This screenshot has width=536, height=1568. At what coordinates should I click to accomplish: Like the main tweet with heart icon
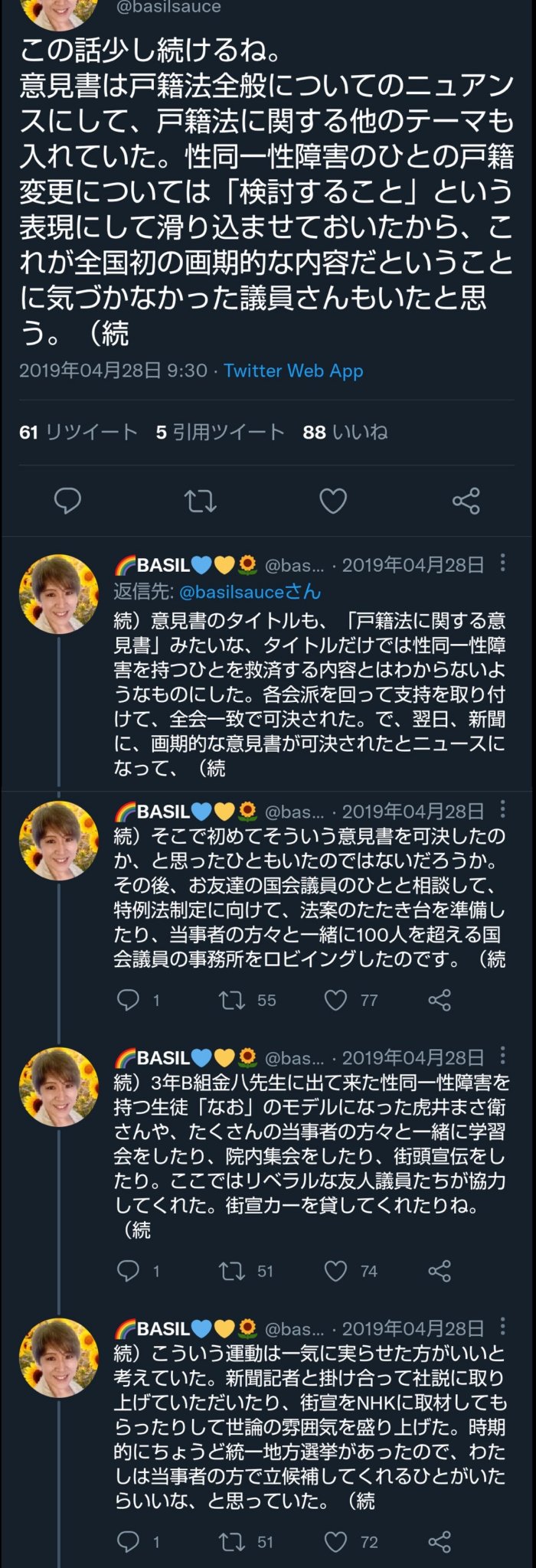point(333,501)
